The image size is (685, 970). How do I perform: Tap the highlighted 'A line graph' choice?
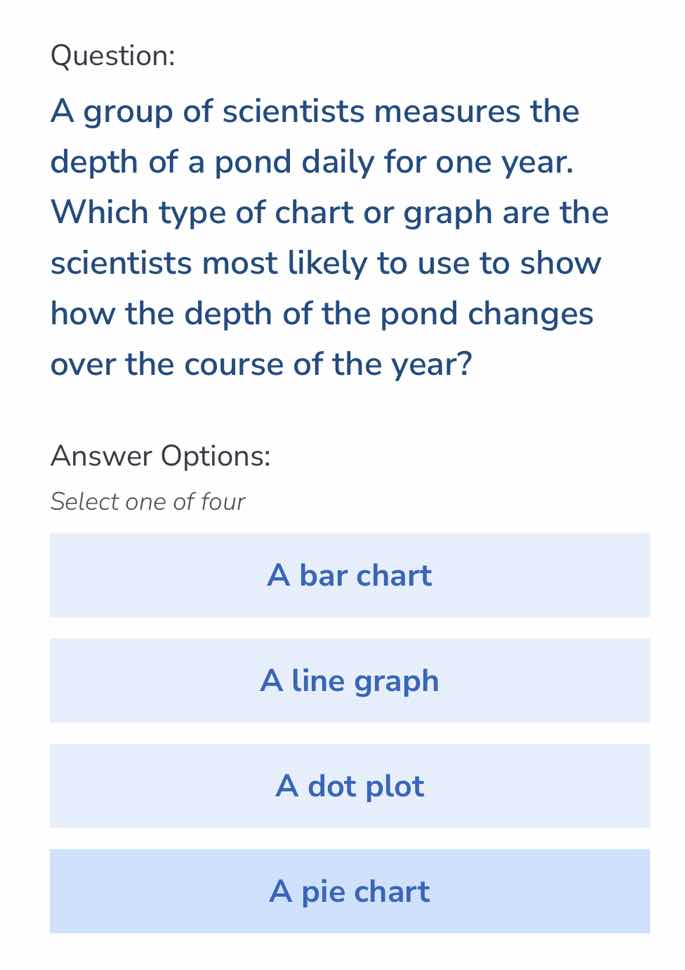(x=349, y=680)
